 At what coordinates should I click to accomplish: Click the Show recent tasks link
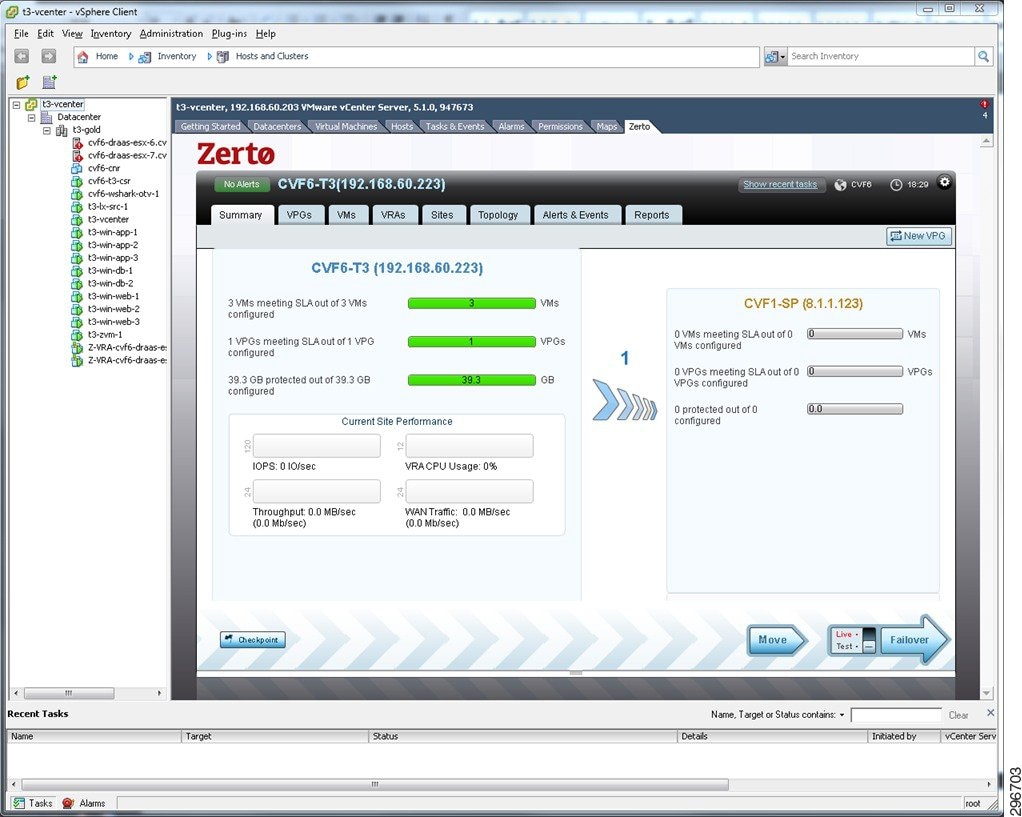pos(780,185)
